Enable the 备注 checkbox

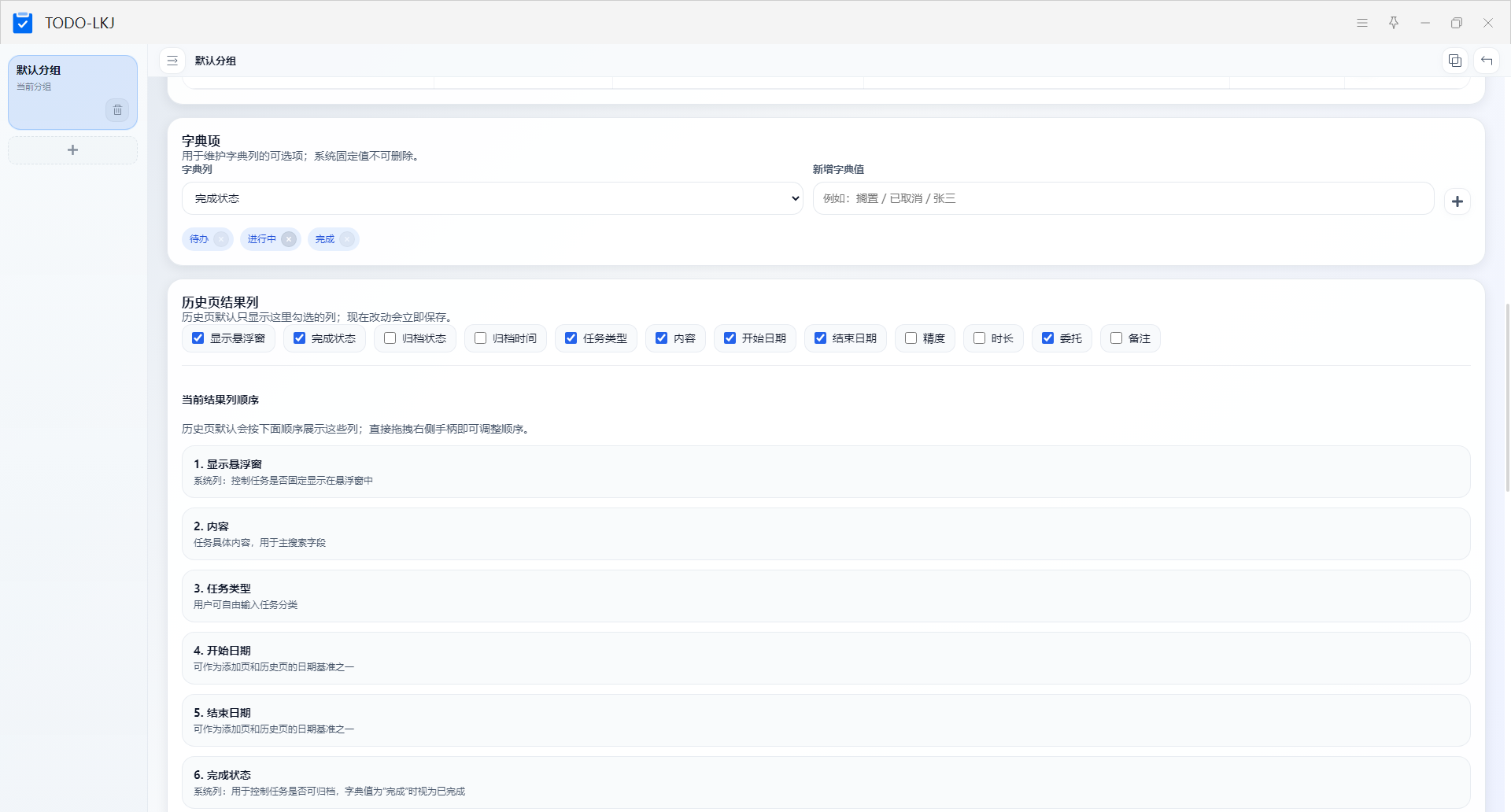[1117, 338]
